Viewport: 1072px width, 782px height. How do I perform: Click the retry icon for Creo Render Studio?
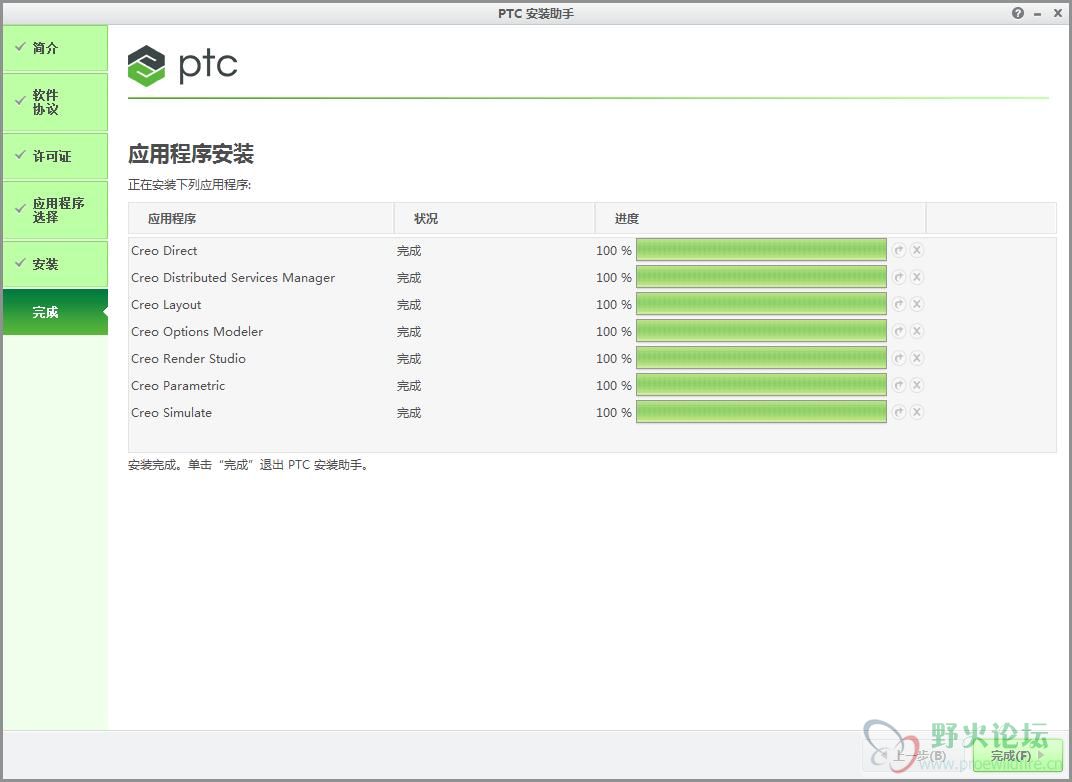899,358
